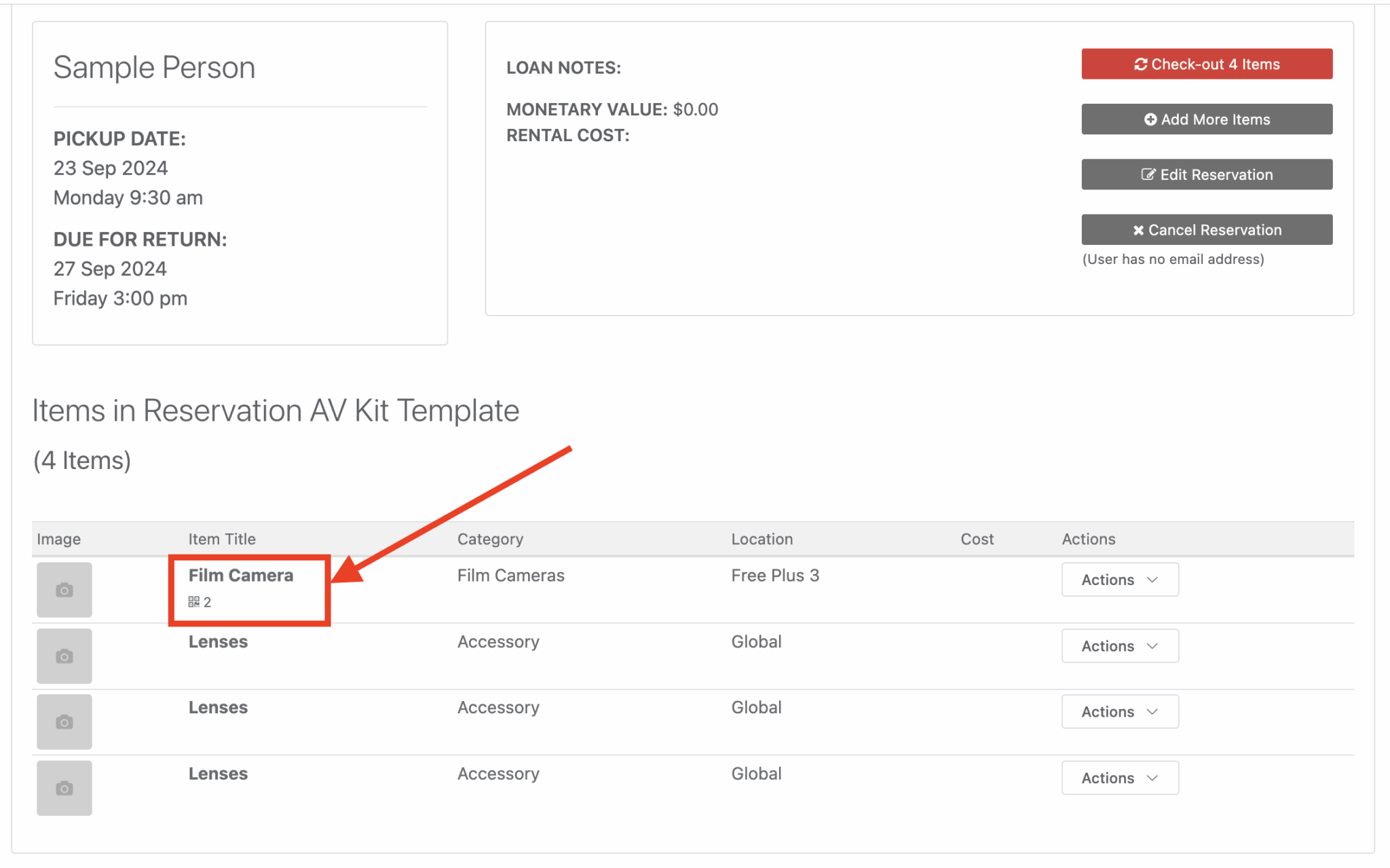Click the pencil icon on Edit Reservation
1390x868 pixels.
coord(1148,174)
